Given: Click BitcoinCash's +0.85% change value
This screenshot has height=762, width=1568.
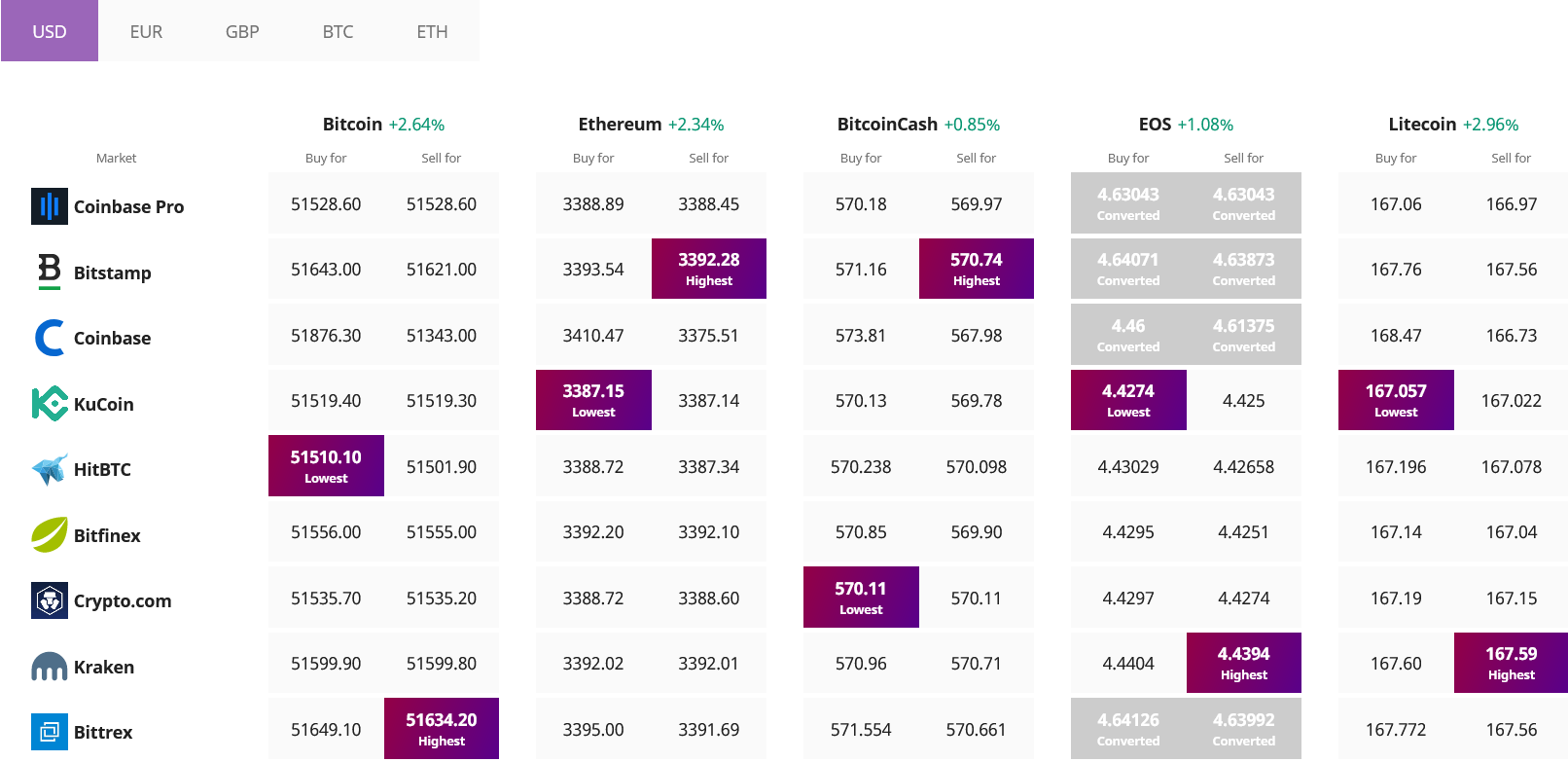Looking at the screenshot, I should pyautogui.click(x=972, y=125).
